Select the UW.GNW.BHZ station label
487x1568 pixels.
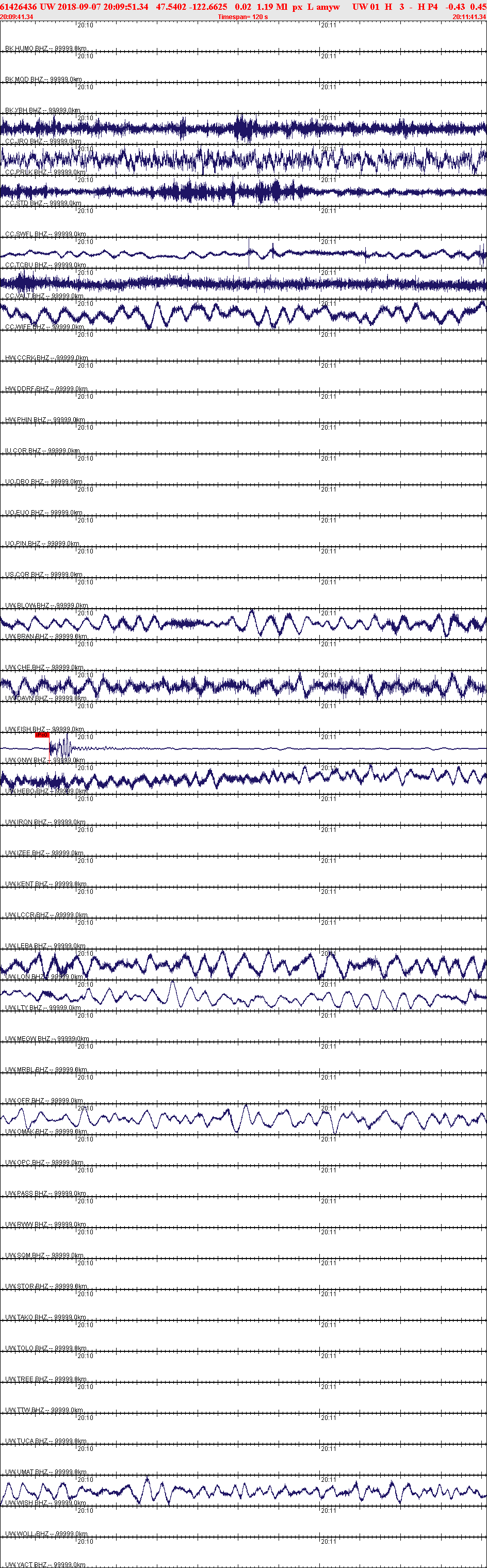pyautogui.click(x=45, y=760)
